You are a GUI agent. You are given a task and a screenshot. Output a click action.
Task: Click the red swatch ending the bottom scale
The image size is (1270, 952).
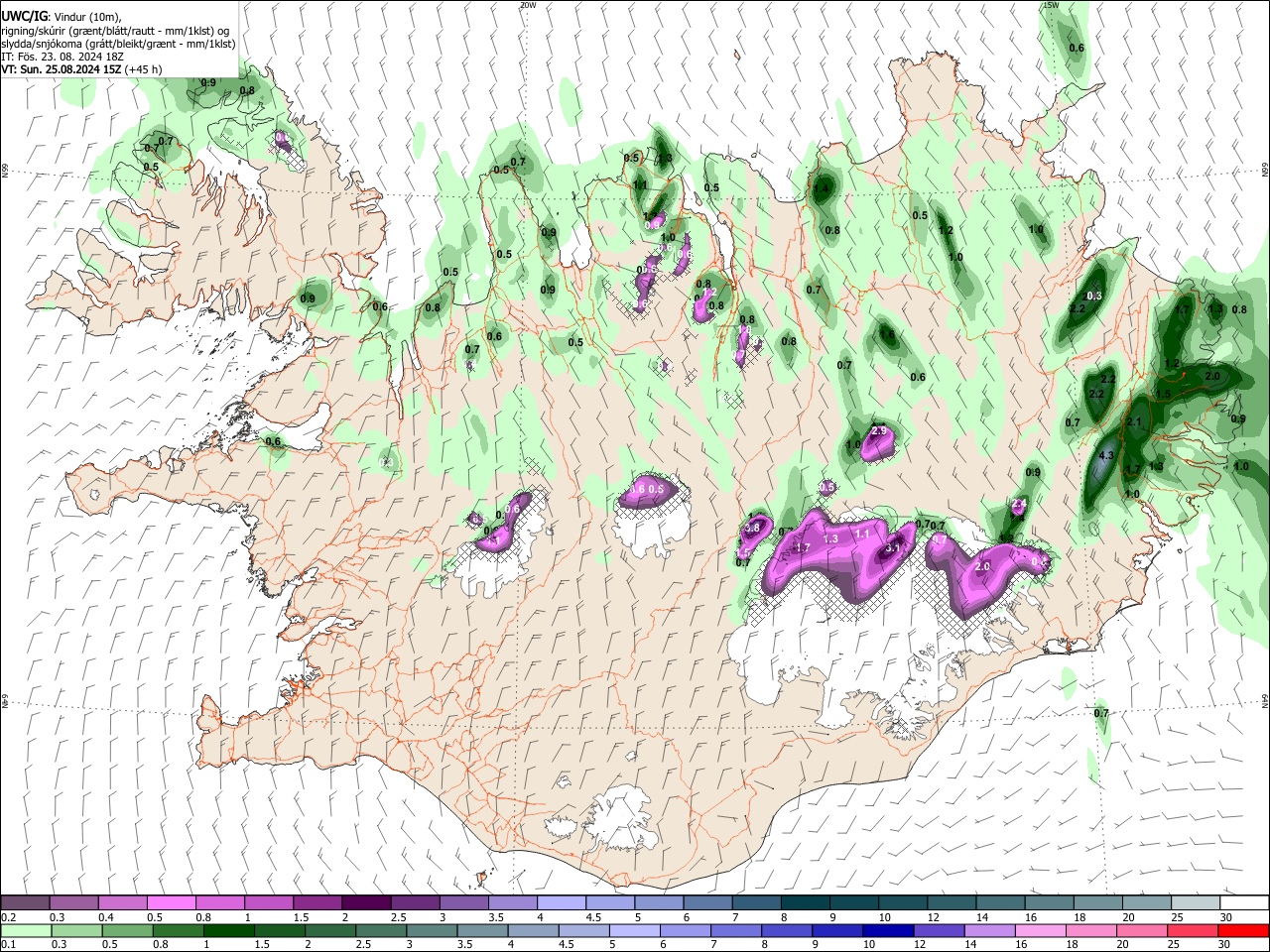coord(1244,930)
